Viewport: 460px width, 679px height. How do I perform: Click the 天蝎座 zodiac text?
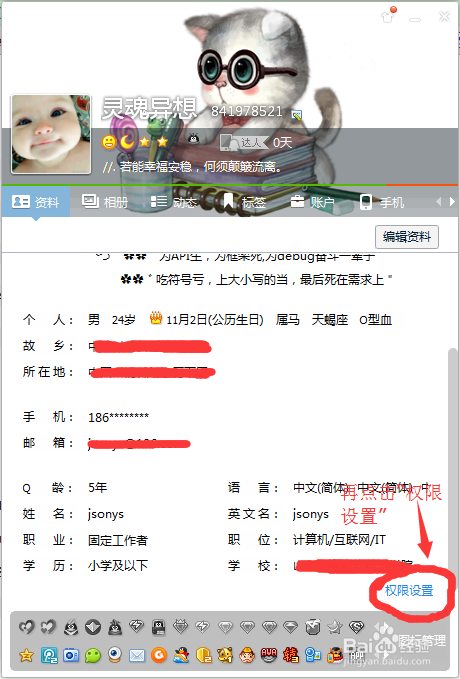[330, 320]
